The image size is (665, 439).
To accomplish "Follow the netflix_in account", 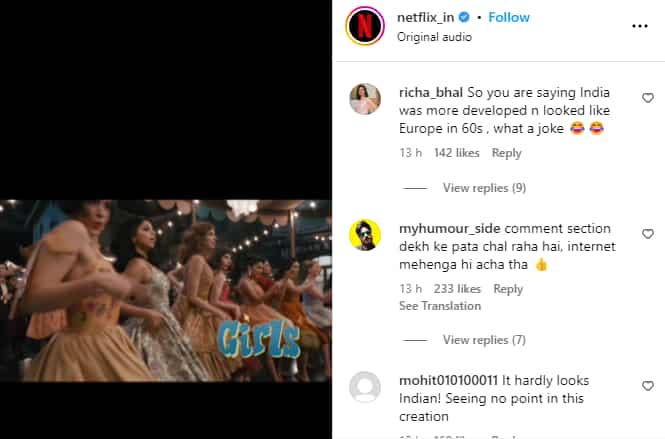I will pyautogui.click(x=510, y=18).
